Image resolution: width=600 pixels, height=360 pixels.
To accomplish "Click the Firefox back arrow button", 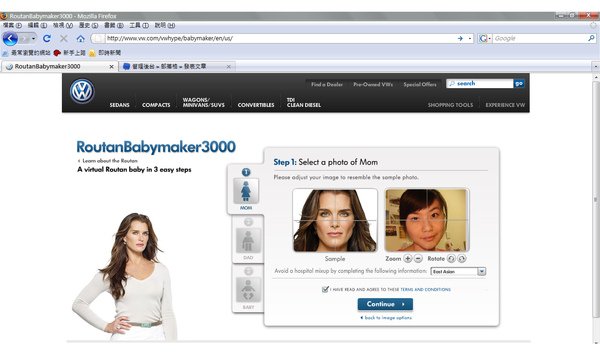I will [10, 39].
